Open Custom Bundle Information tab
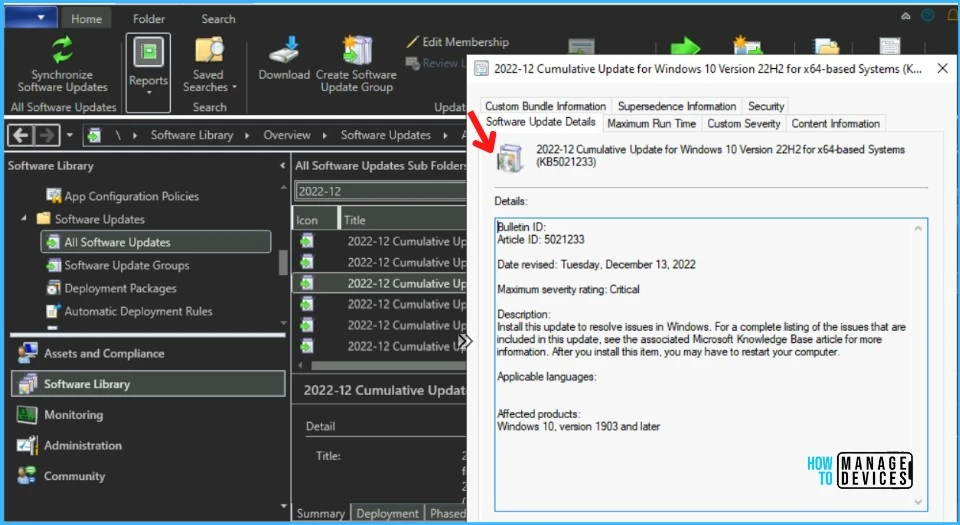The height and width of the screenshot is (525, 960). [546, 106]
